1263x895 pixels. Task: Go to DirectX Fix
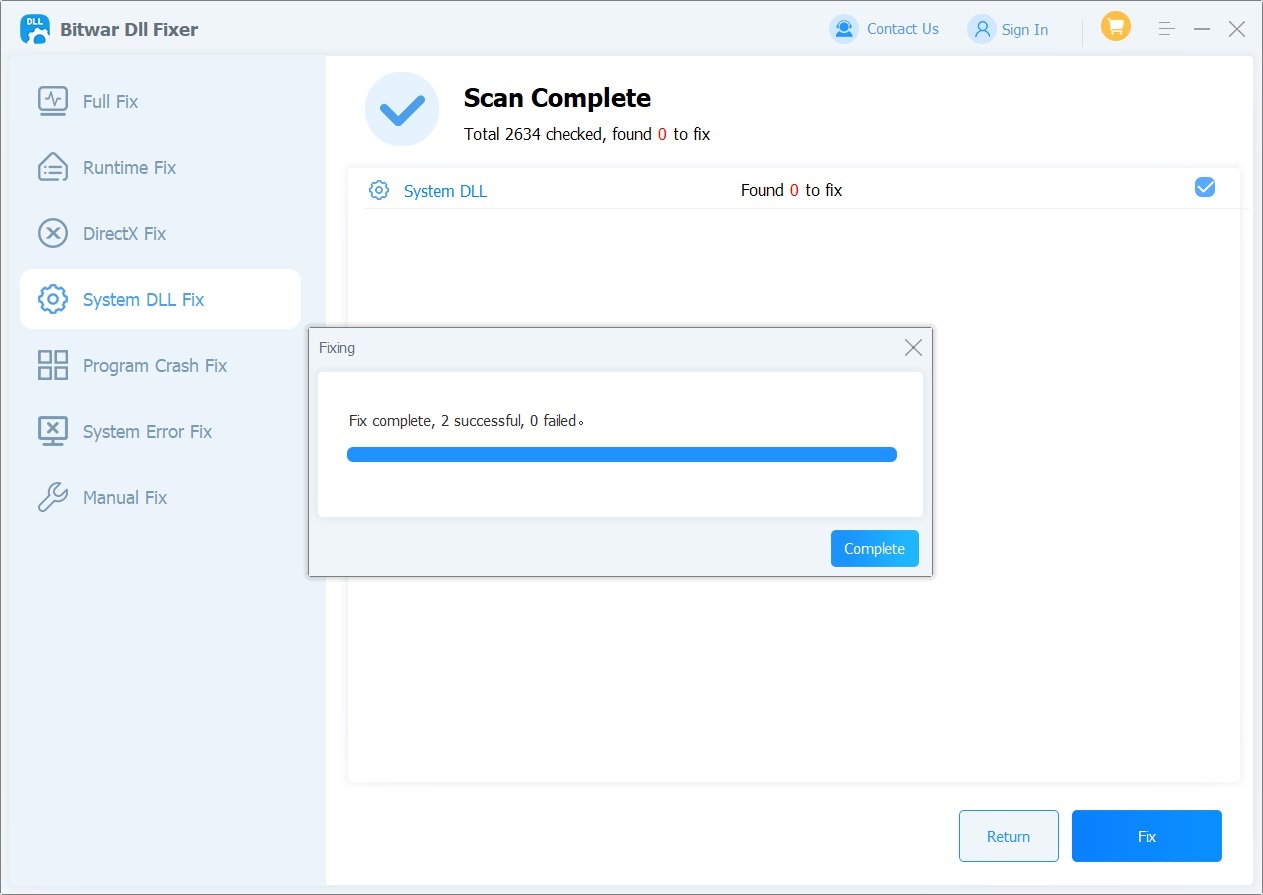[x=160, y=233]
